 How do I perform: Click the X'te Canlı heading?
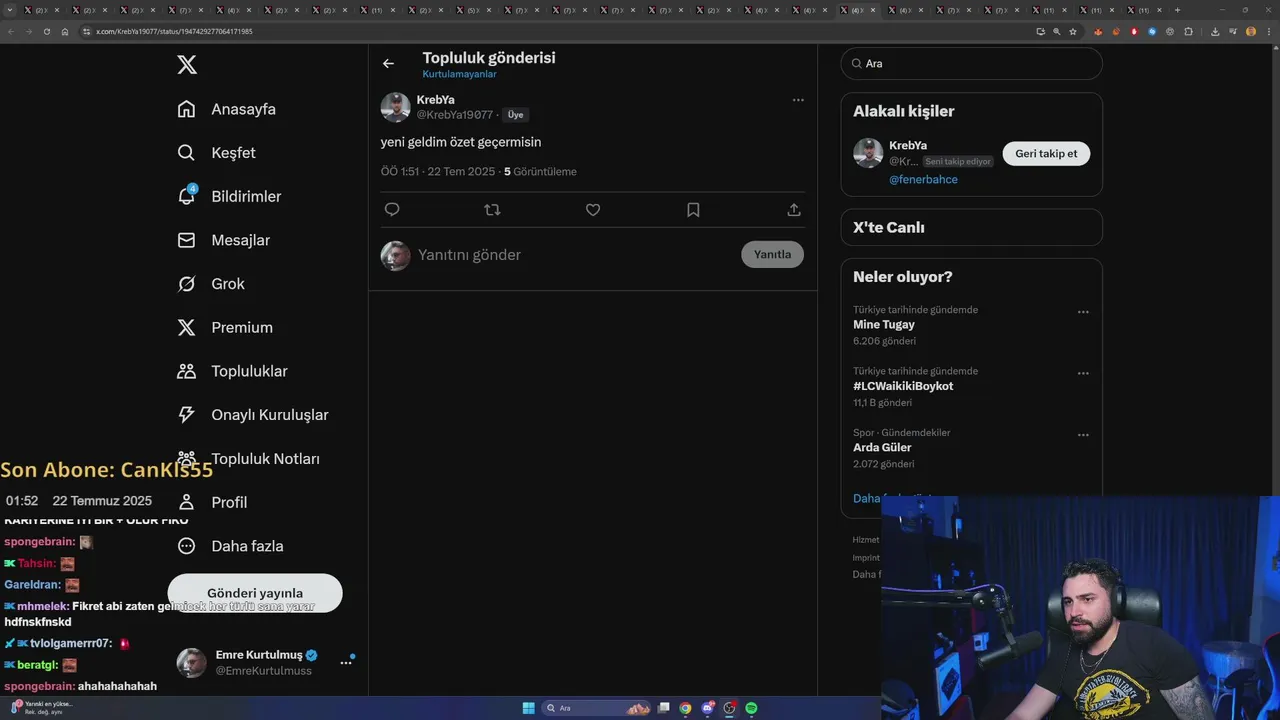pos(889,228)
